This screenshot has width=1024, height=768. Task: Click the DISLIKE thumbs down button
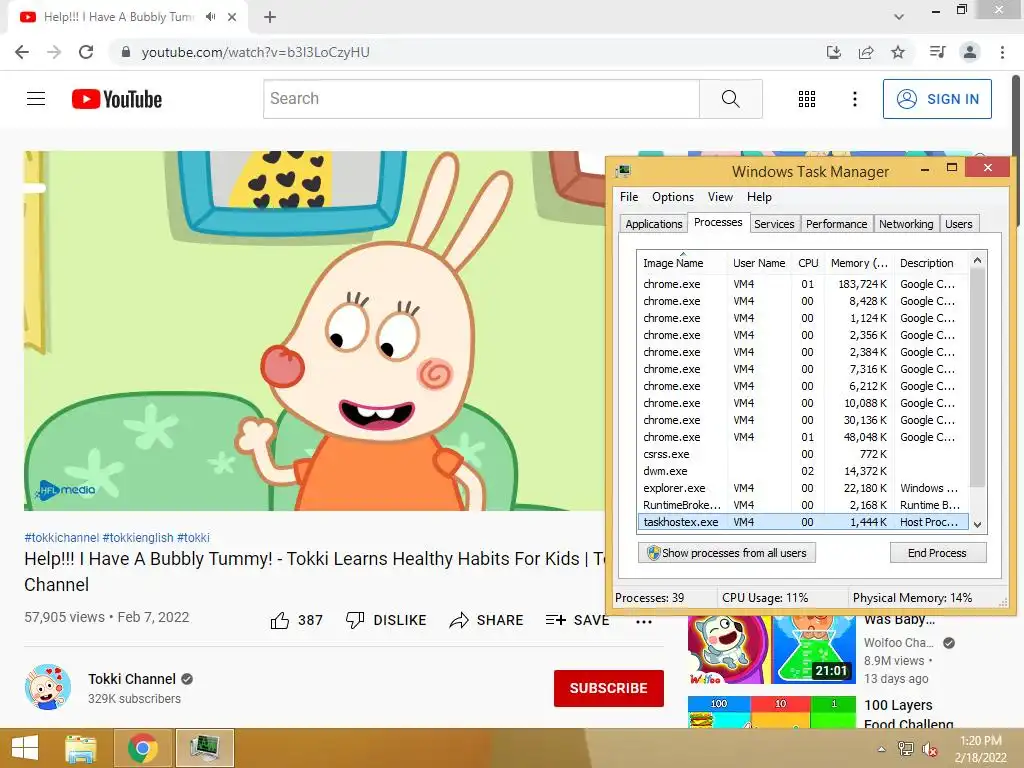[386, 620]
